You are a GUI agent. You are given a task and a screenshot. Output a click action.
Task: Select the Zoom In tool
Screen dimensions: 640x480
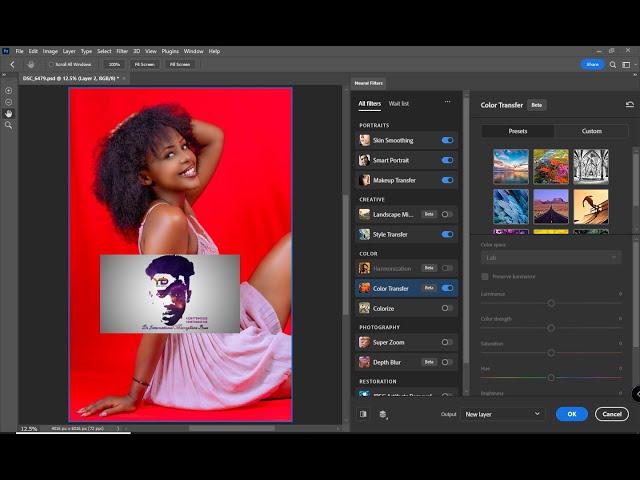click(x=9, y=91)
